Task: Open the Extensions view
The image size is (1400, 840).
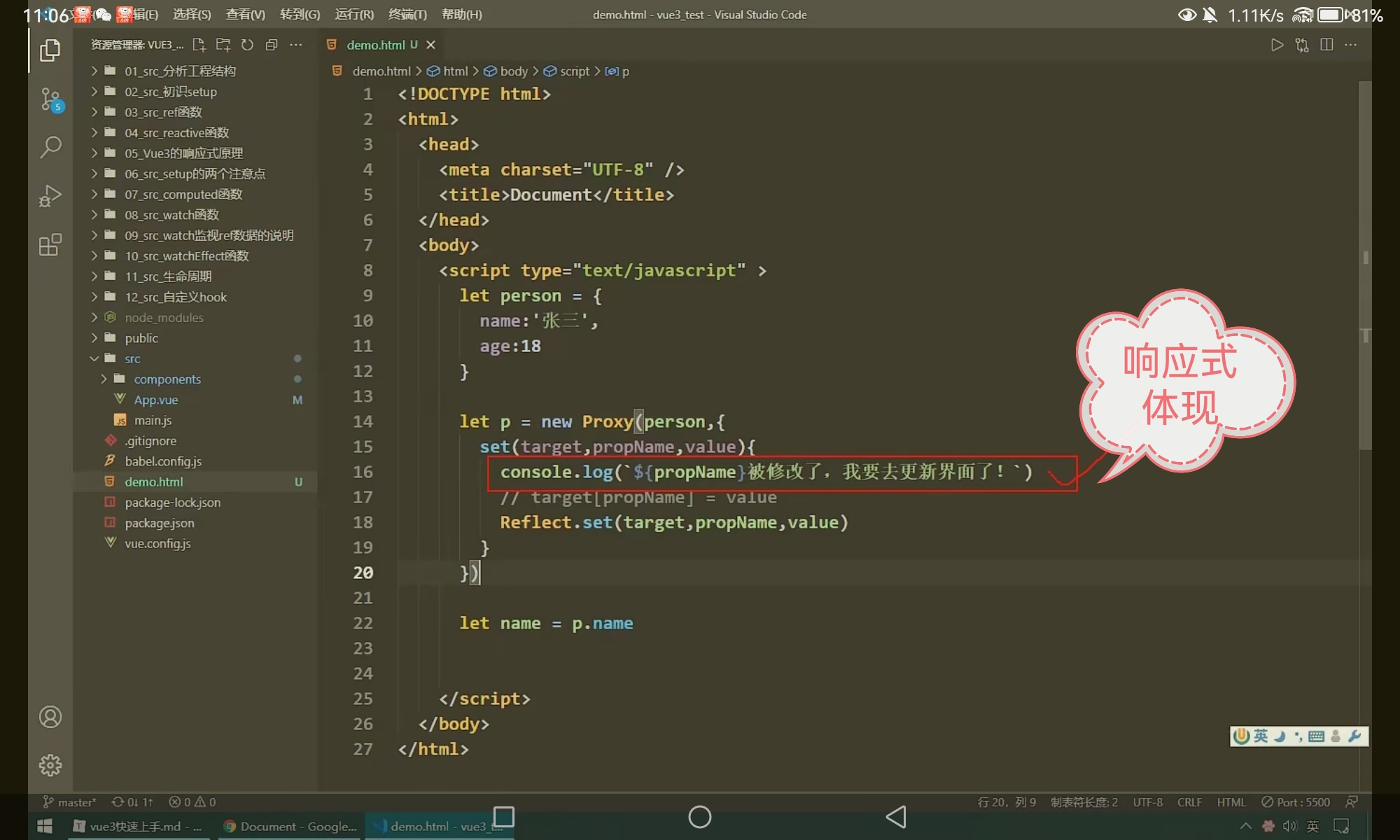Action: coord(50,245)
